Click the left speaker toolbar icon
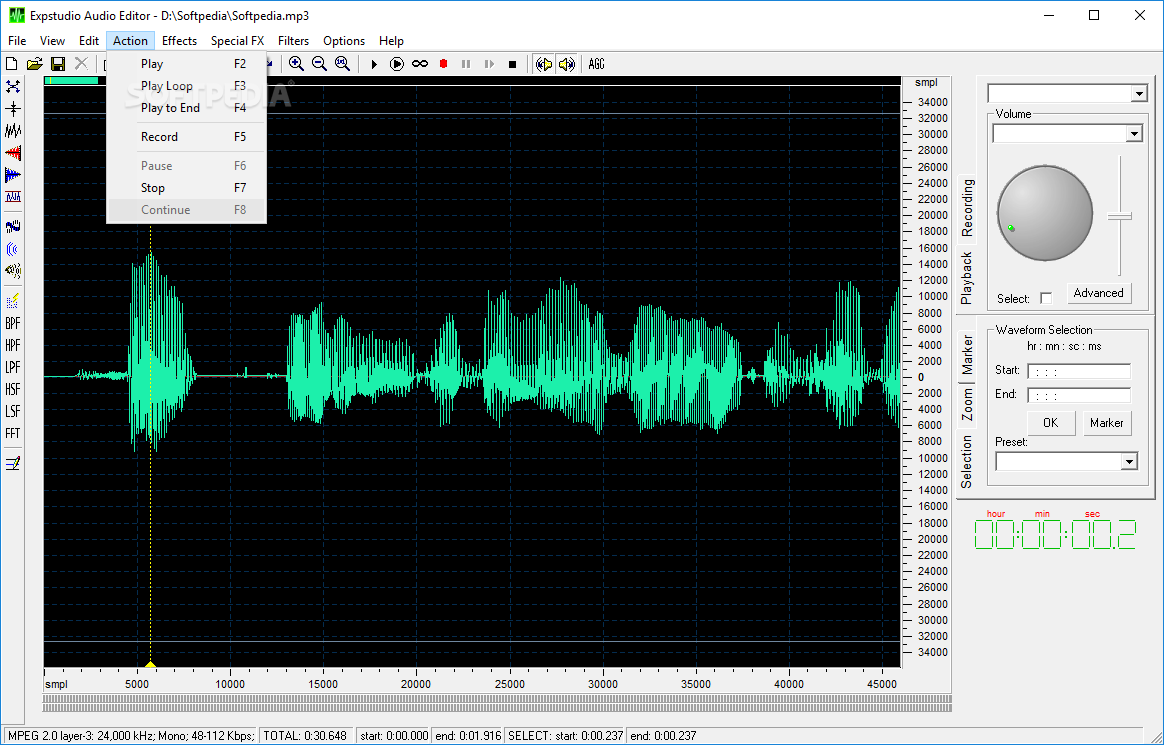This screenshot has width=1164, height=745. pos(544,65)
